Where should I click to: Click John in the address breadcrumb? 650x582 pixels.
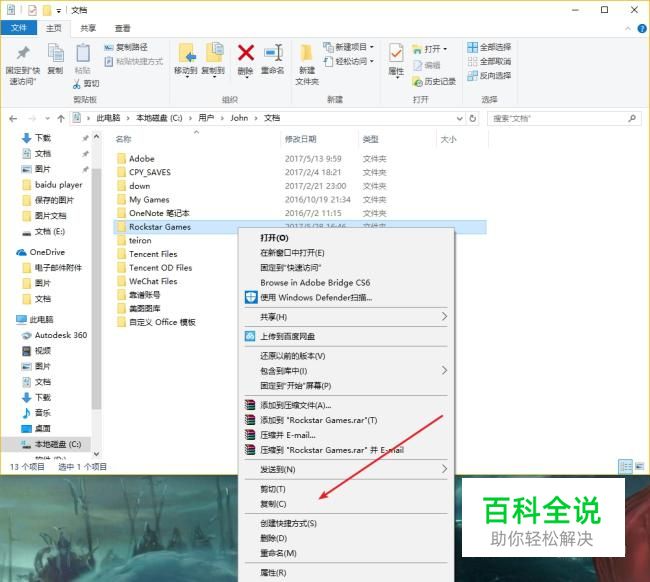(x=239, y=118)
